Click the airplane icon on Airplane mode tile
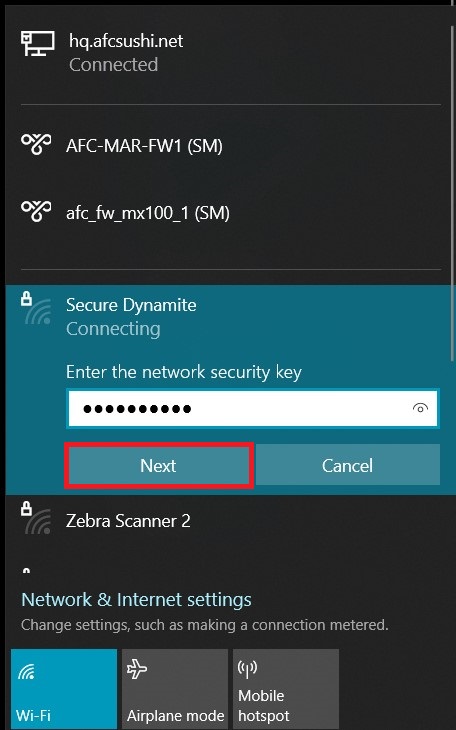The image size is (456, 730). 137,669
